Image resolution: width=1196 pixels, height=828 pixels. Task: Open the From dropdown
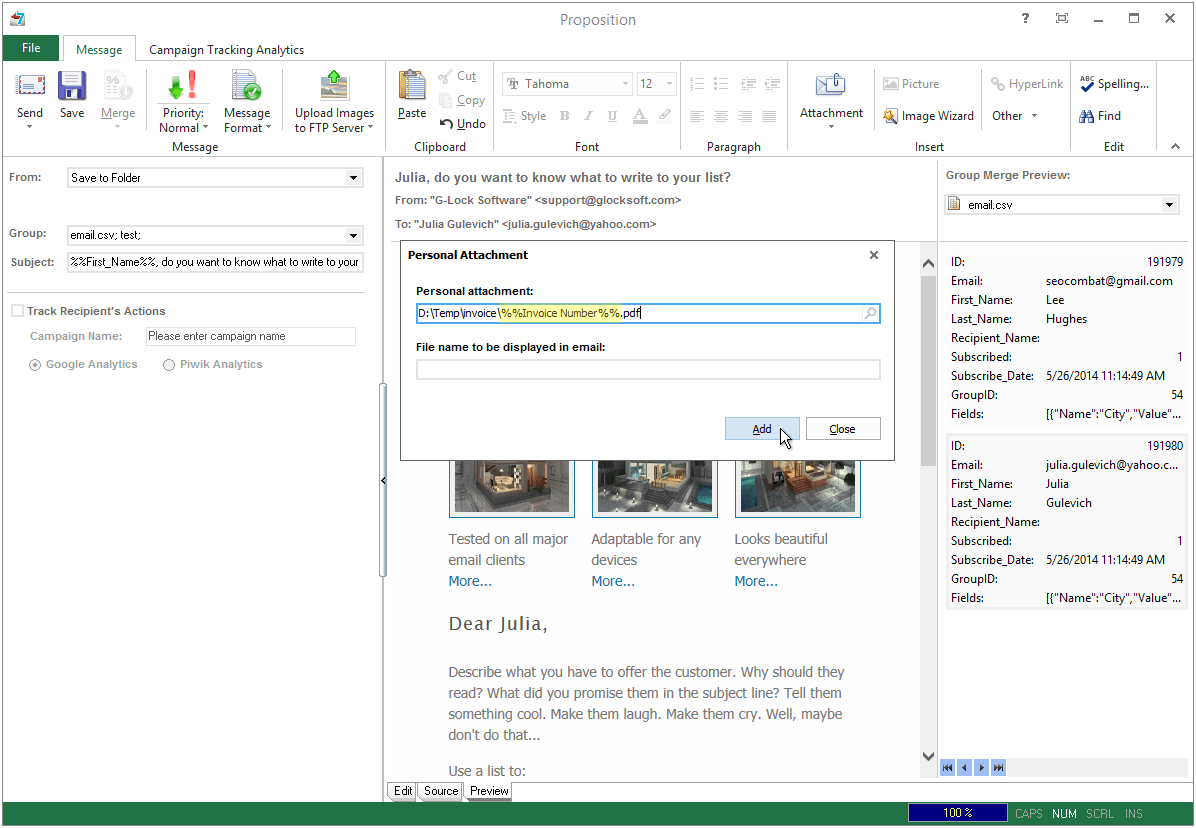coord(353,178)
